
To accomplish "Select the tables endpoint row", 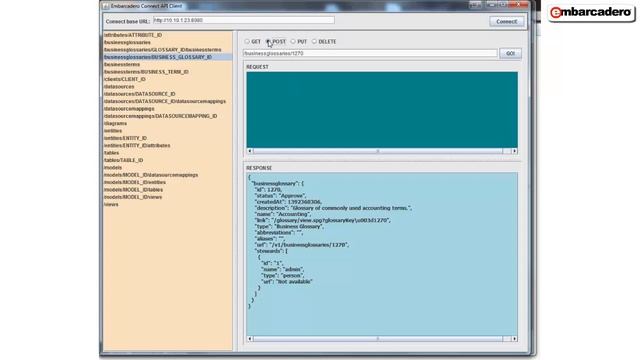I will 168,153.
